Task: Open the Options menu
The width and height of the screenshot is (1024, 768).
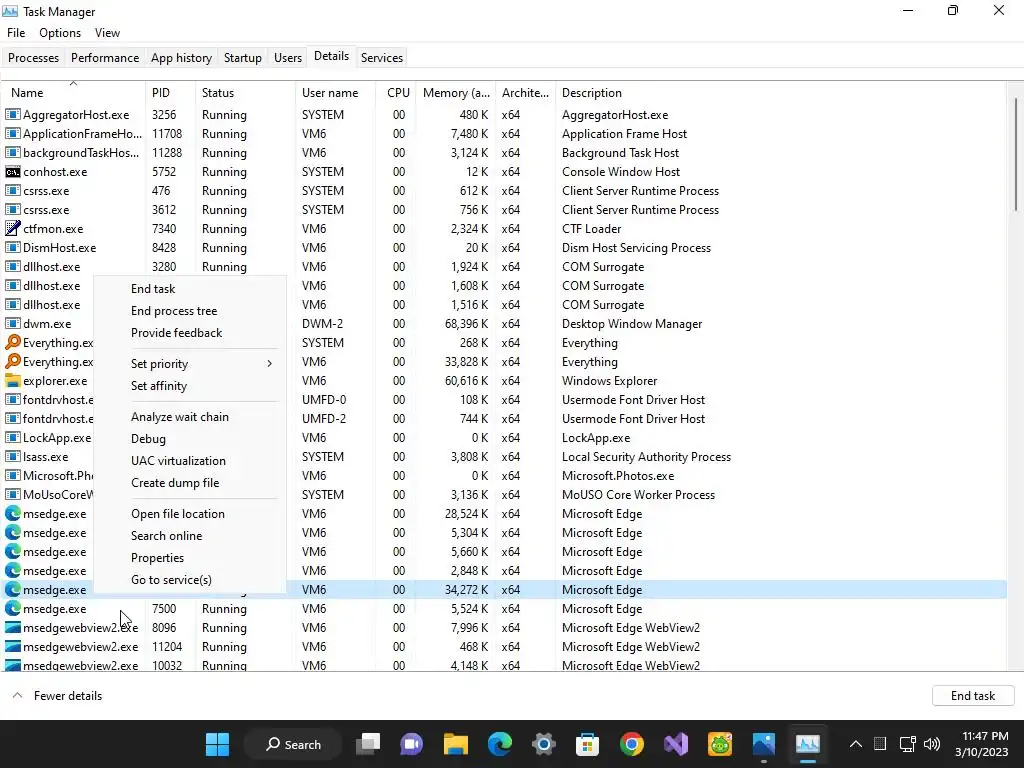Action: (x=60, y=33)
